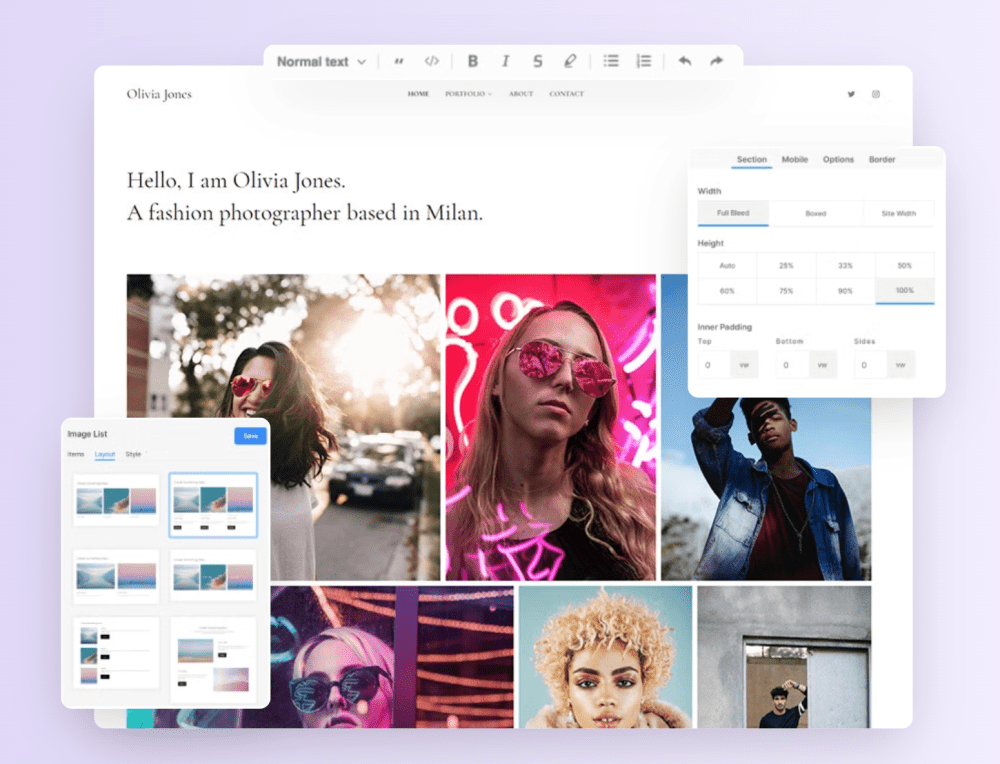Image resolution: width=1000 pixels, height=764 pixels.
Task: Choose the highlighted three-image layout with buttons
Action: tap(213, 505)
